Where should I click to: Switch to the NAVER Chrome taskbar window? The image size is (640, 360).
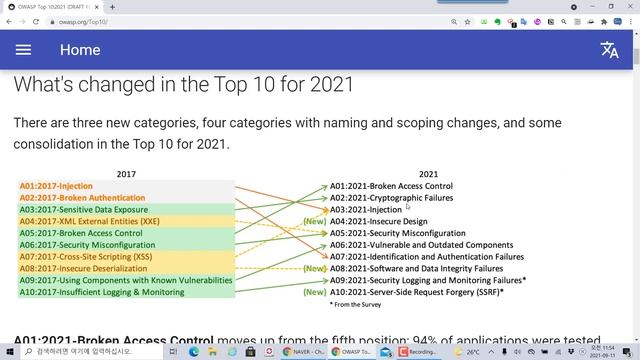click(x=304, y=351)
